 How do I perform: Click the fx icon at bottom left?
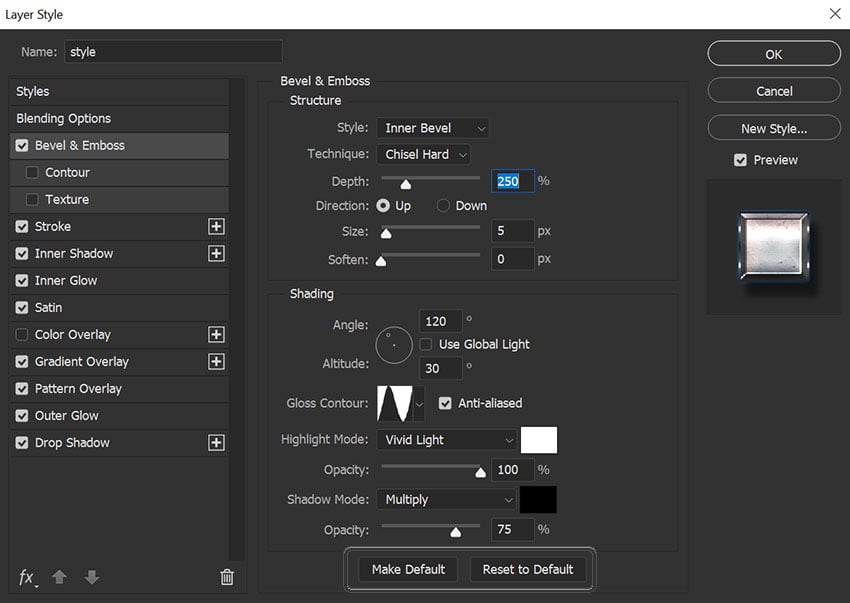click(27, 577)
